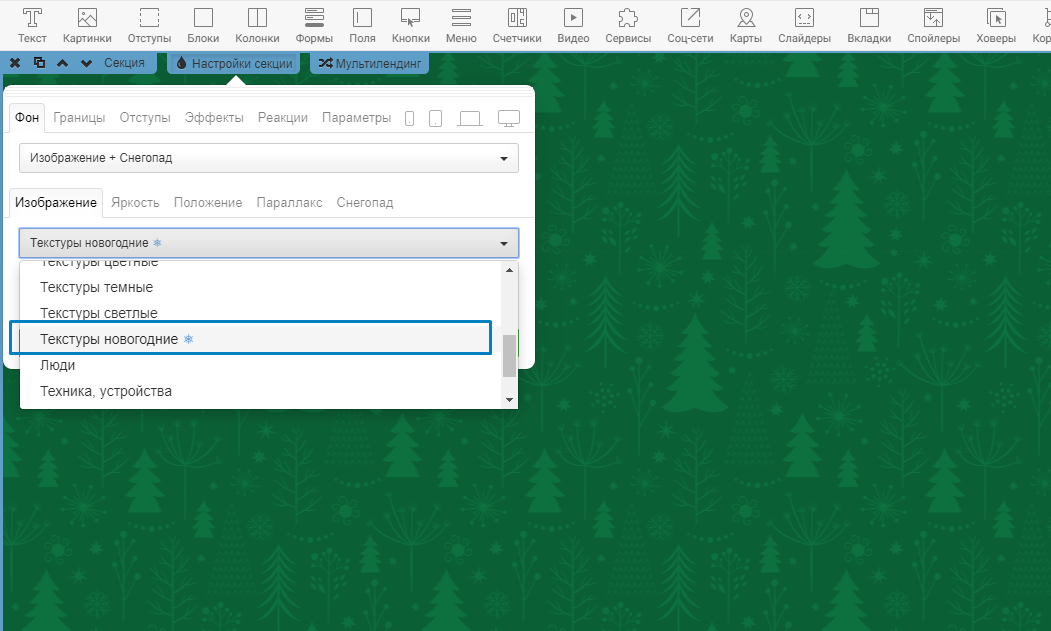Open the Карты map tool
The image size is (1051, 631).
(x=746, y=25)
